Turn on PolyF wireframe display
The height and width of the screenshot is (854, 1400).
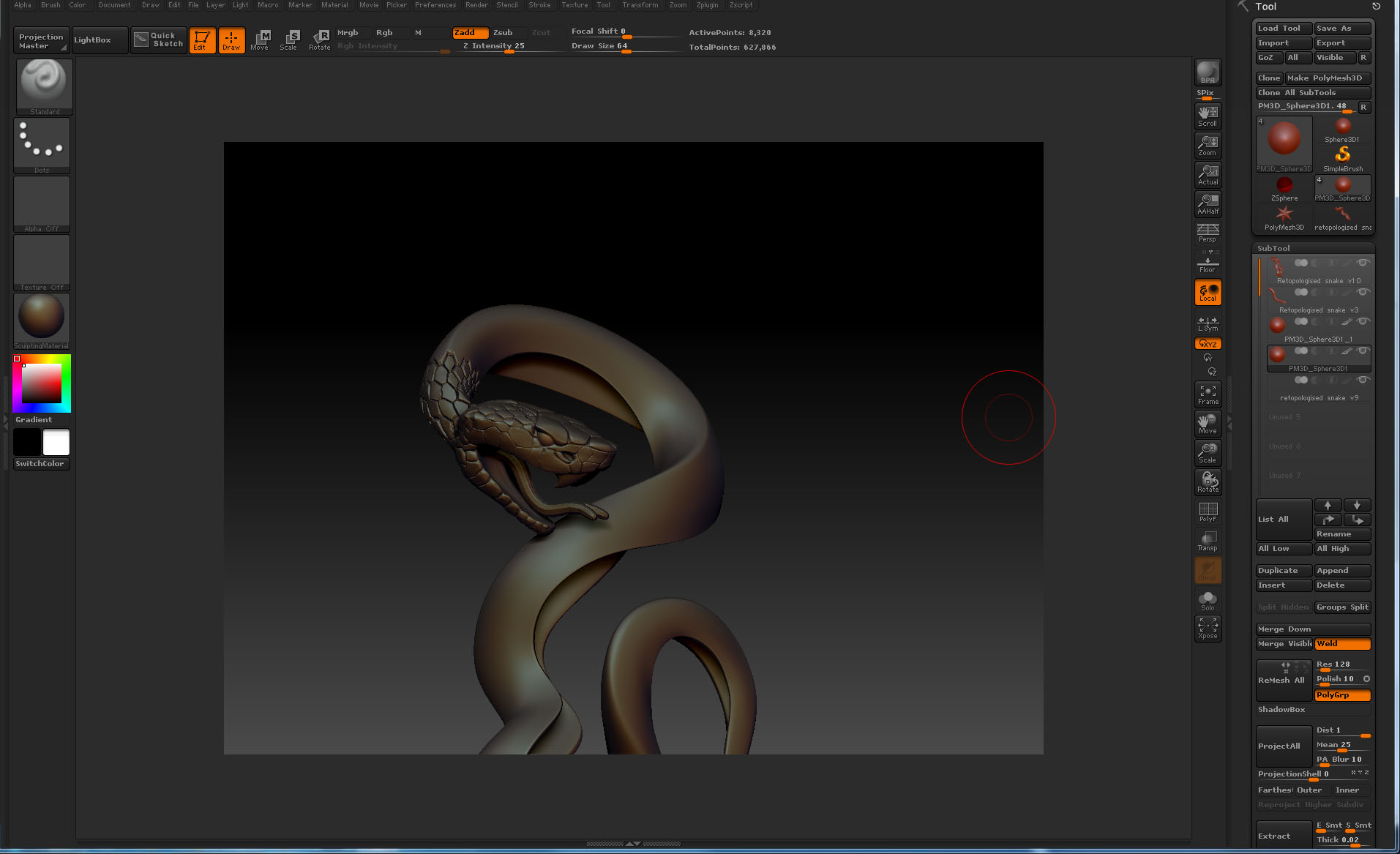pyautogui.click(x=1208, y=511)
